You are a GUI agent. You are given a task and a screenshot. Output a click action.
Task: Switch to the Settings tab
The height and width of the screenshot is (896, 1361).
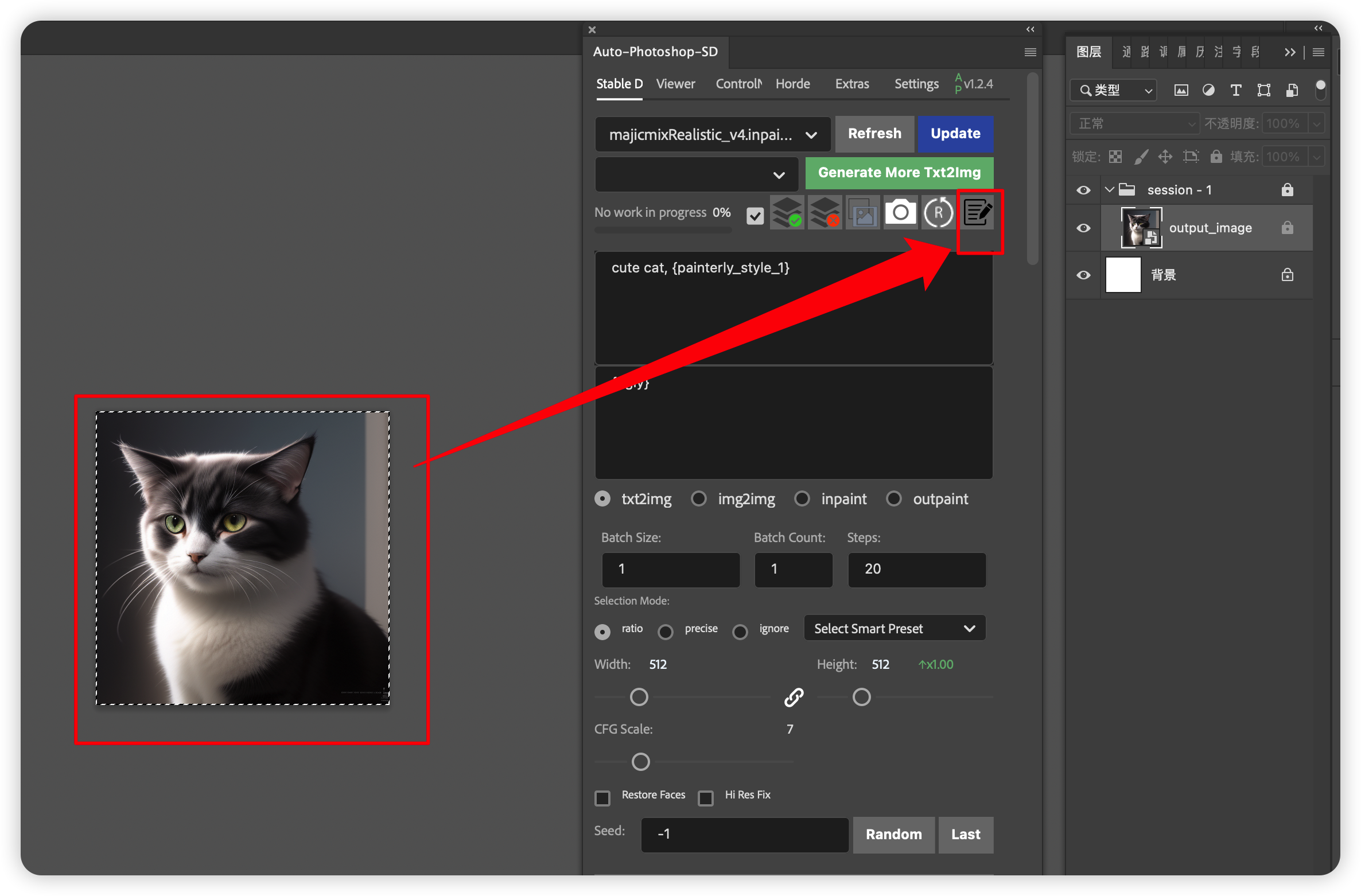[x=916, y=84]
